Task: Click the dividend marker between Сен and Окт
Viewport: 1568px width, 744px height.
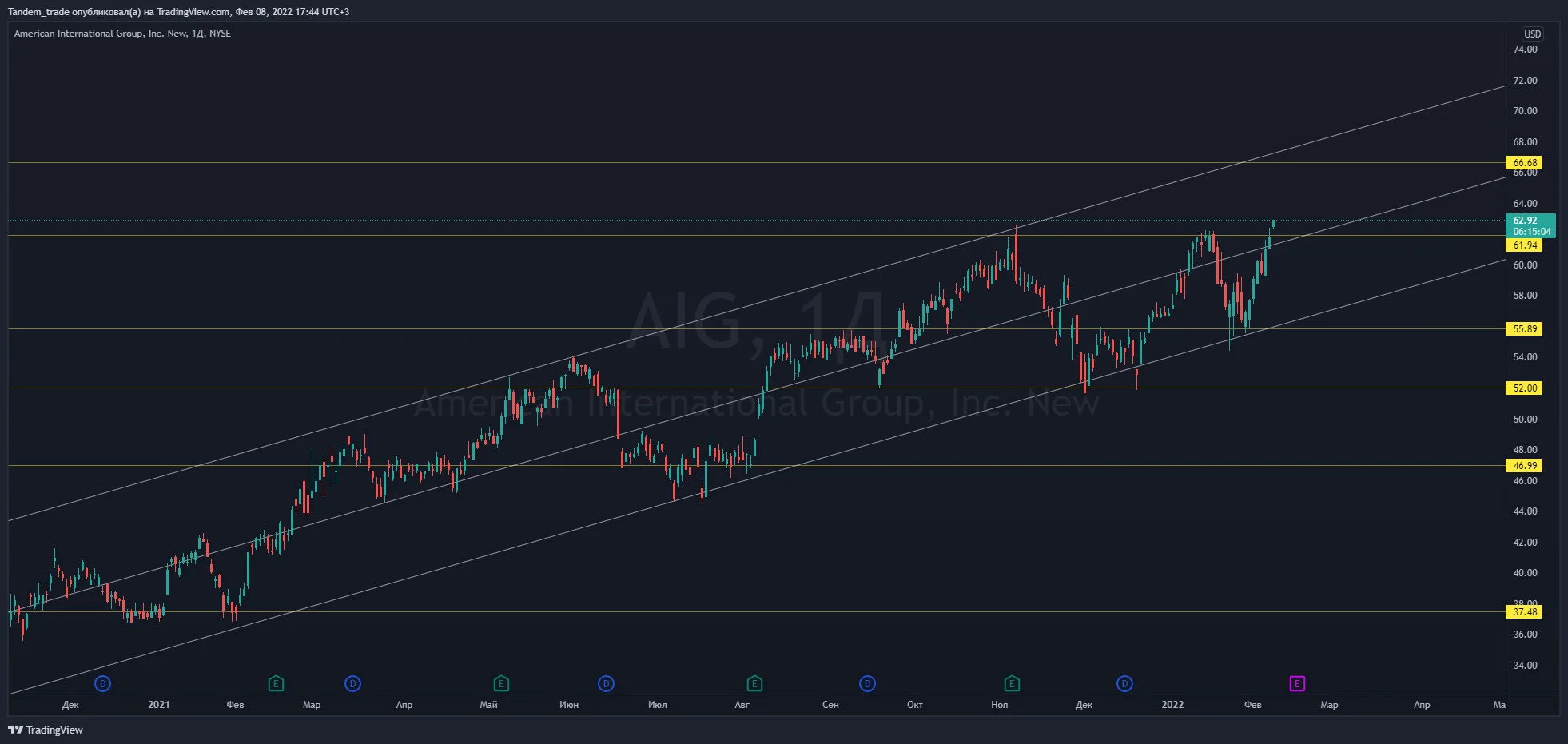Action: 867,683
